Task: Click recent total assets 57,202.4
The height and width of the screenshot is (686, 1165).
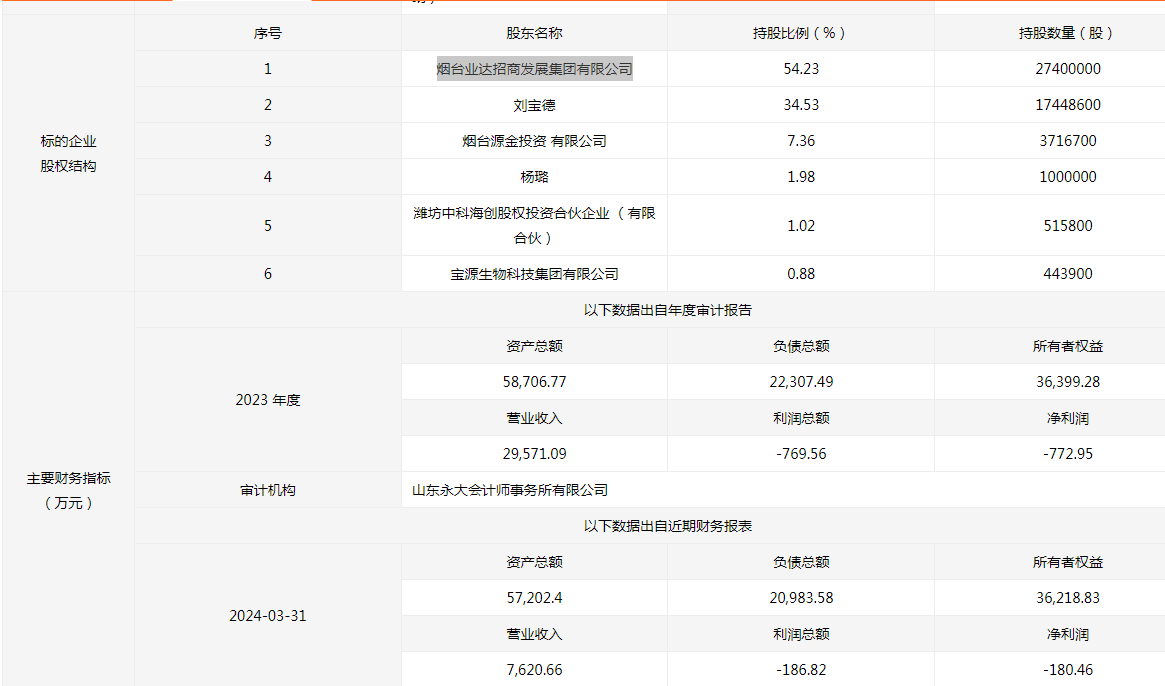Action: pos(534,598)
